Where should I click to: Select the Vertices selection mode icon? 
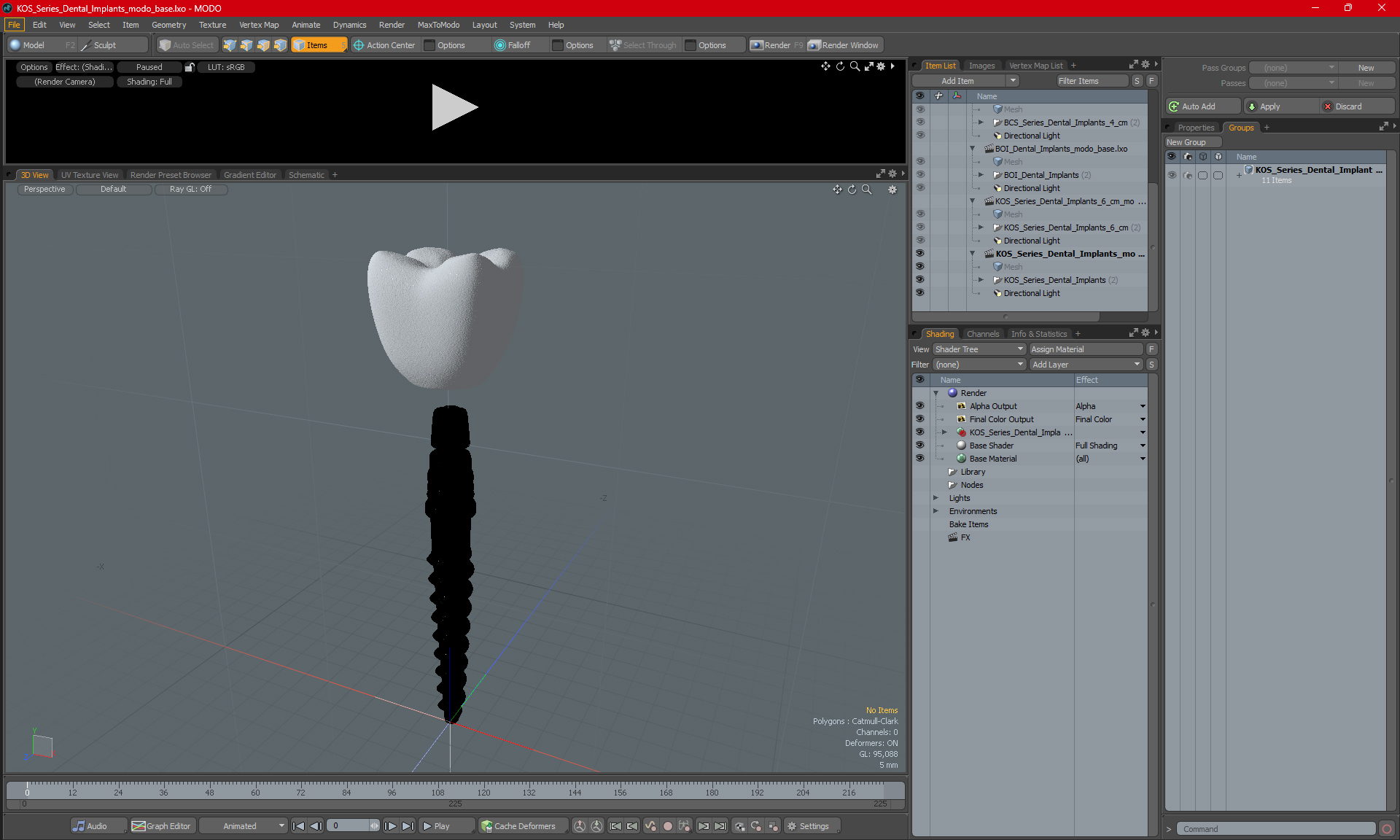230,45
